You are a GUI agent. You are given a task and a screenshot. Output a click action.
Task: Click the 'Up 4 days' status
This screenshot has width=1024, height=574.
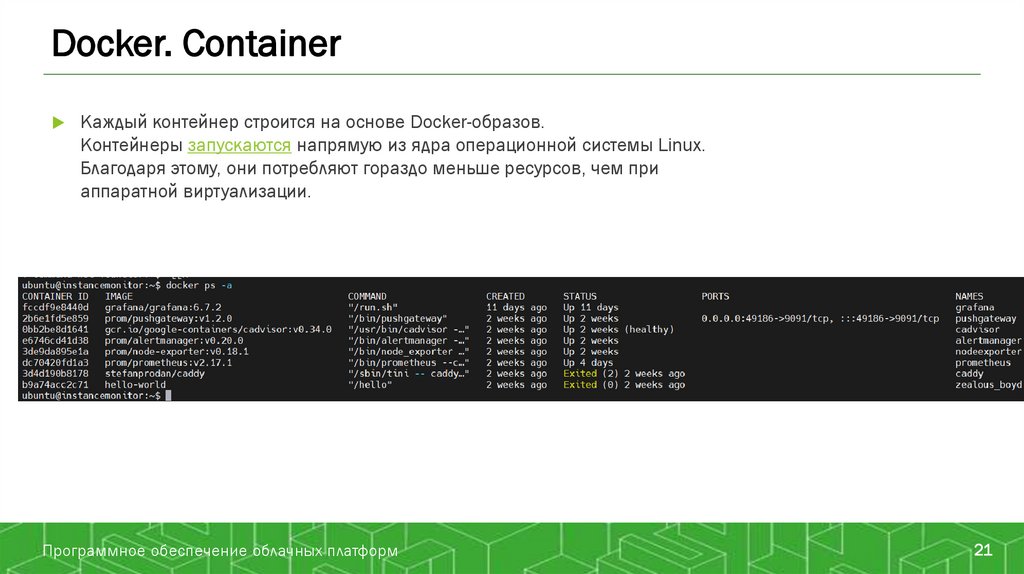pos(588,362)
